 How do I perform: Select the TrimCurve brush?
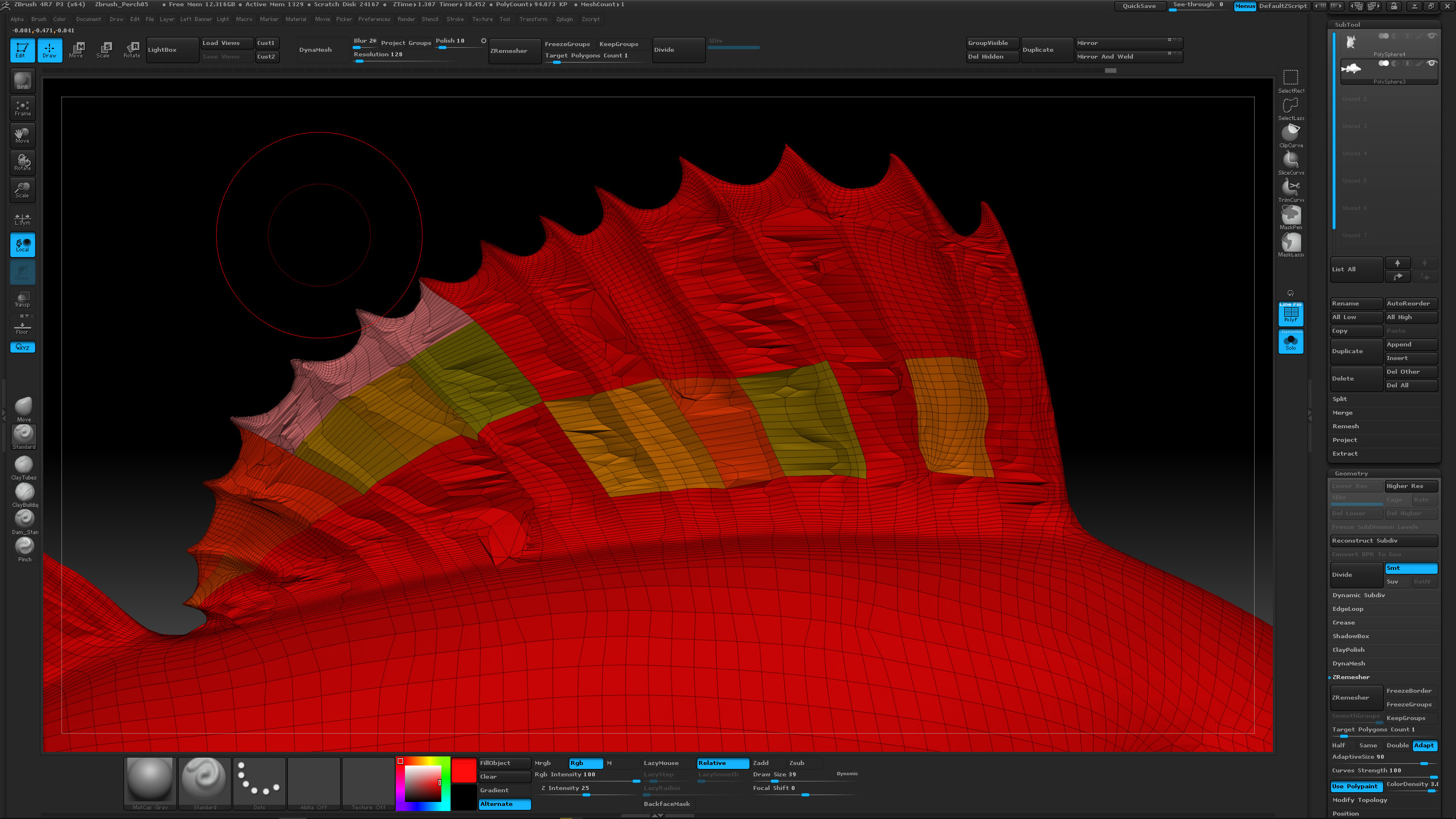click(1290, 190)
